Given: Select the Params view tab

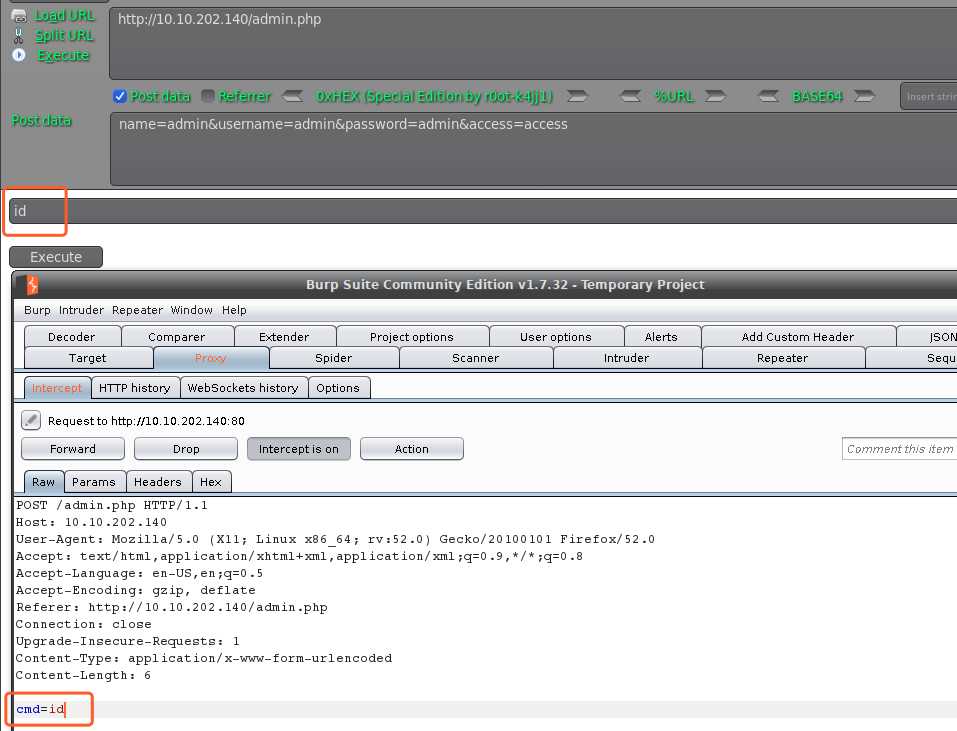Looking at the screenshot, I should (94, 482).
